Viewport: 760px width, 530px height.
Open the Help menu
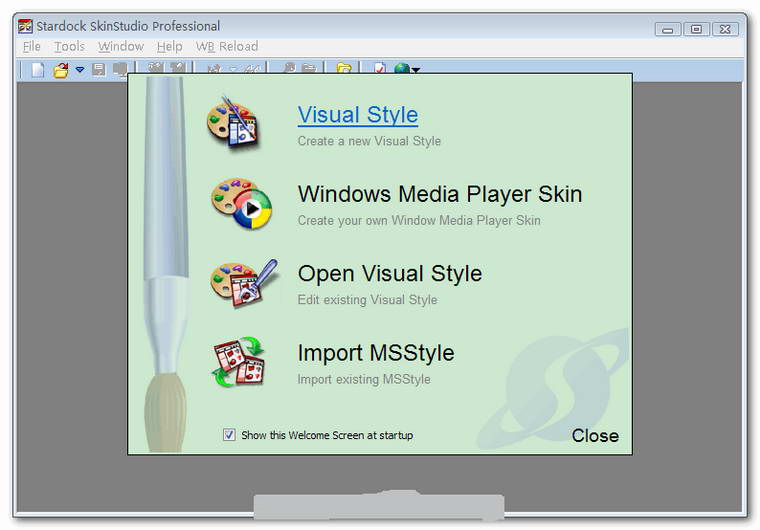[x=170, y=47]
